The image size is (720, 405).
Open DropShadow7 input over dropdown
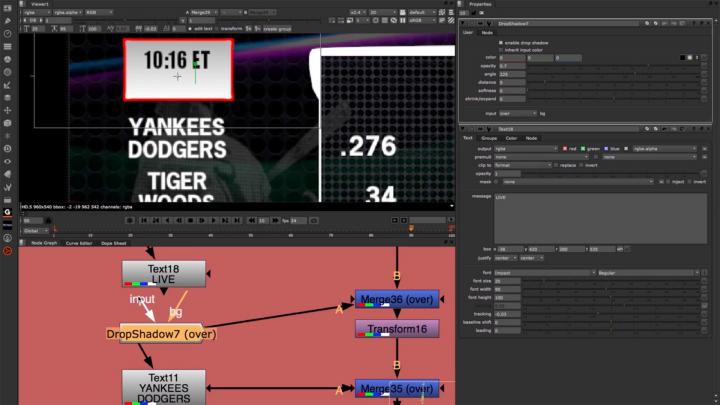(x=518, y=113)
